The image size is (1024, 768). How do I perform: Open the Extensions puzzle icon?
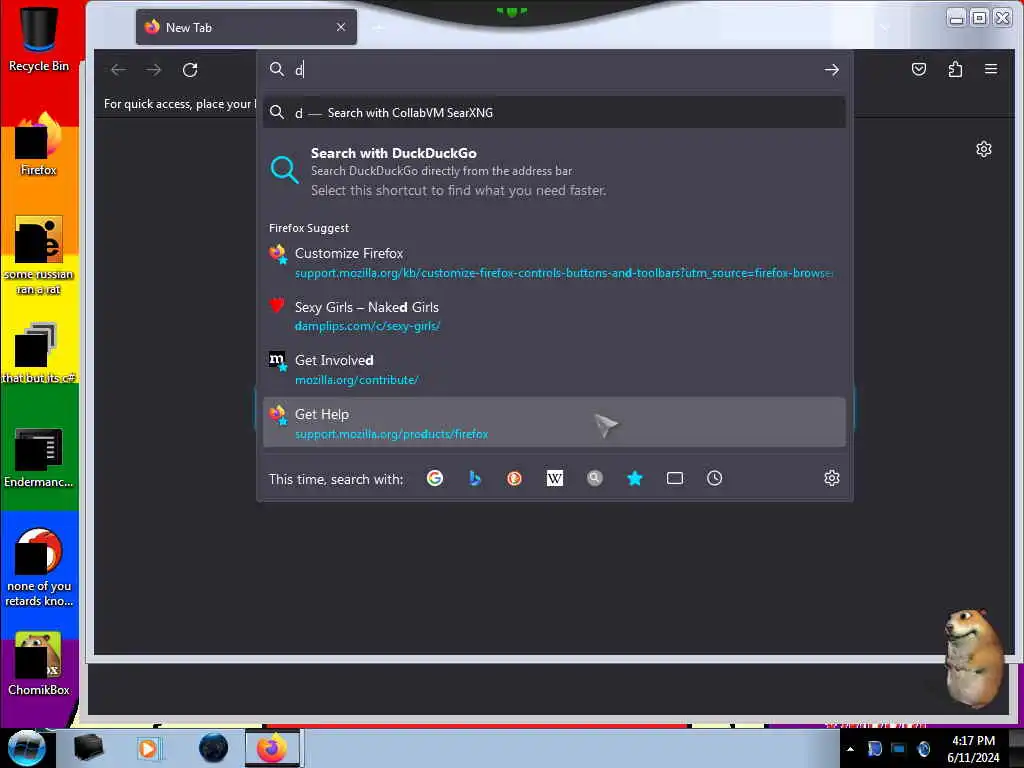coord(955,69)
